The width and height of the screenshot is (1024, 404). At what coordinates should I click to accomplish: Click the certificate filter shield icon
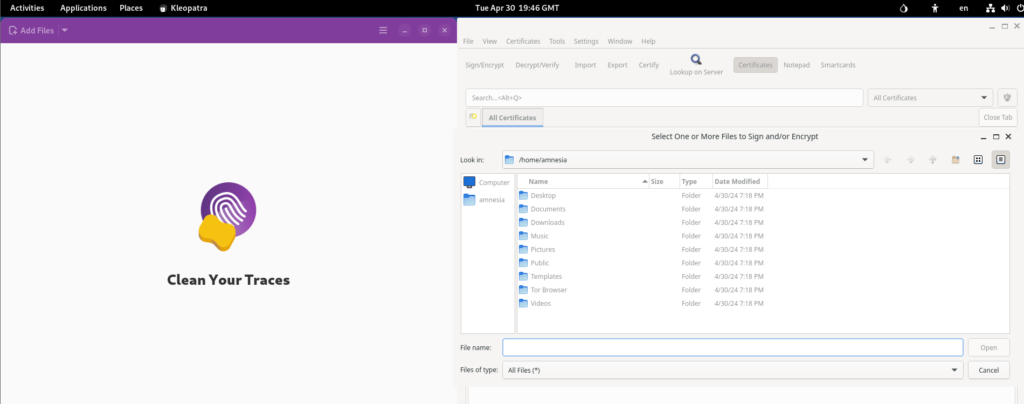(x=1007, y=98)
